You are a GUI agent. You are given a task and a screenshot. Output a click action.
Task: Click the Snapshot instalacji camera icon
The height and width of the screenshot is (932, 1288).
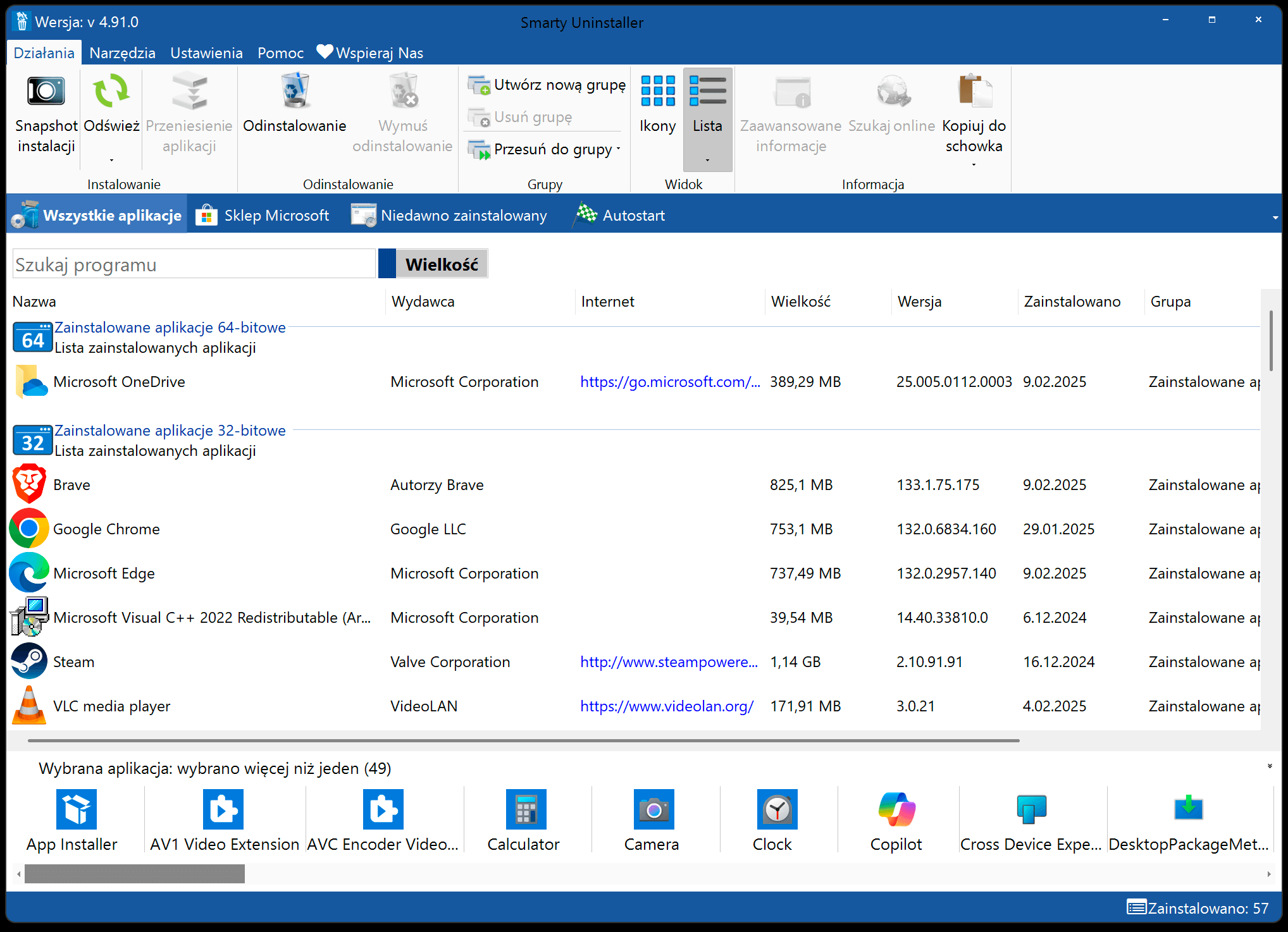(46, 92)
